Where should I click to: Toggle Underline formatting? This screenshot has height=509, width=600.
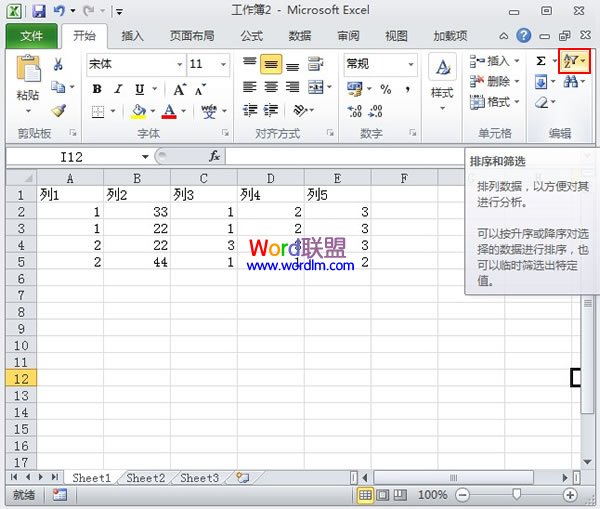(140, 90)
